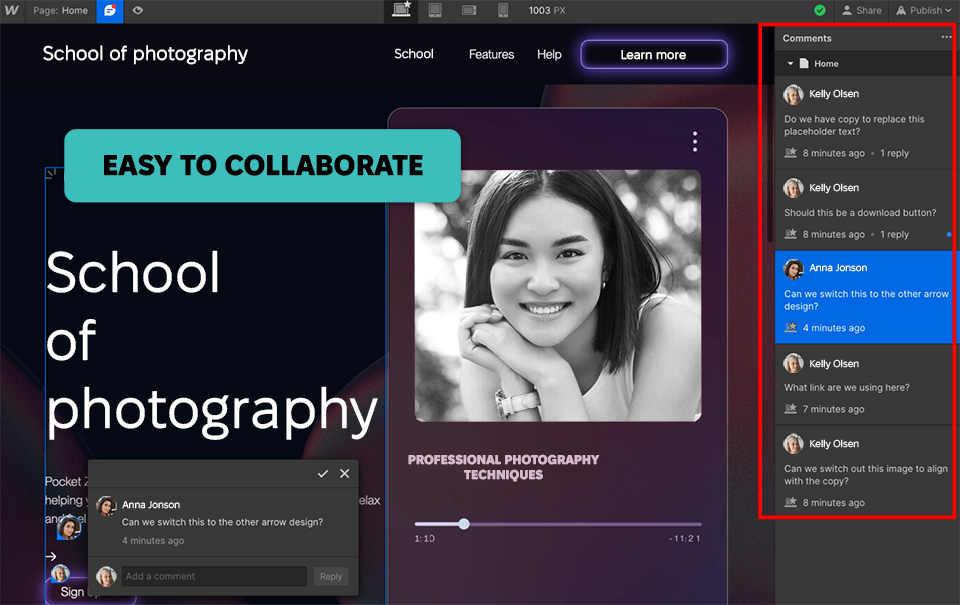Screen dimensions: 960x605
Task: Click the Features nav link
Action: [492, 54]
